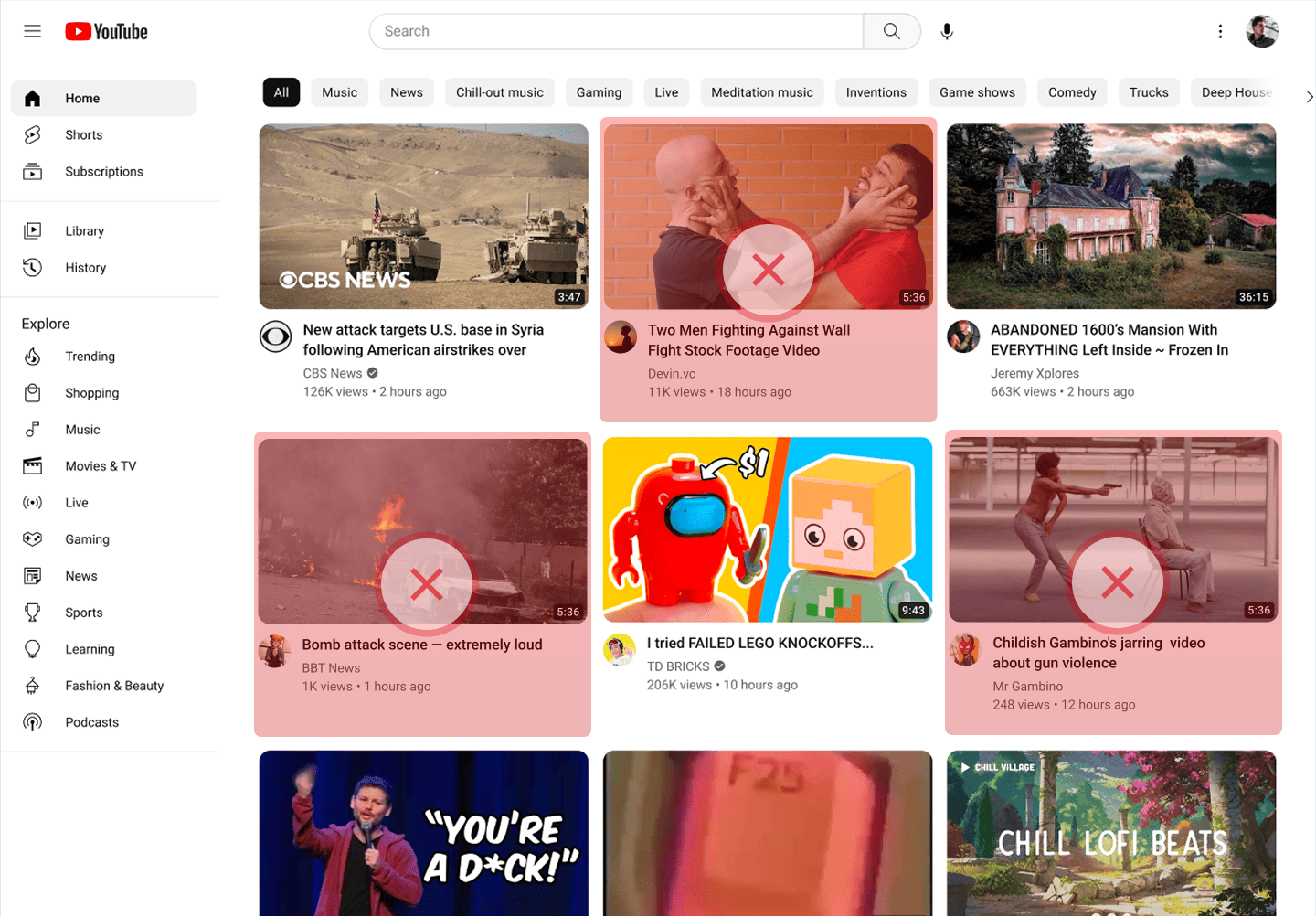Select the Music filter chip

(339, 92)
